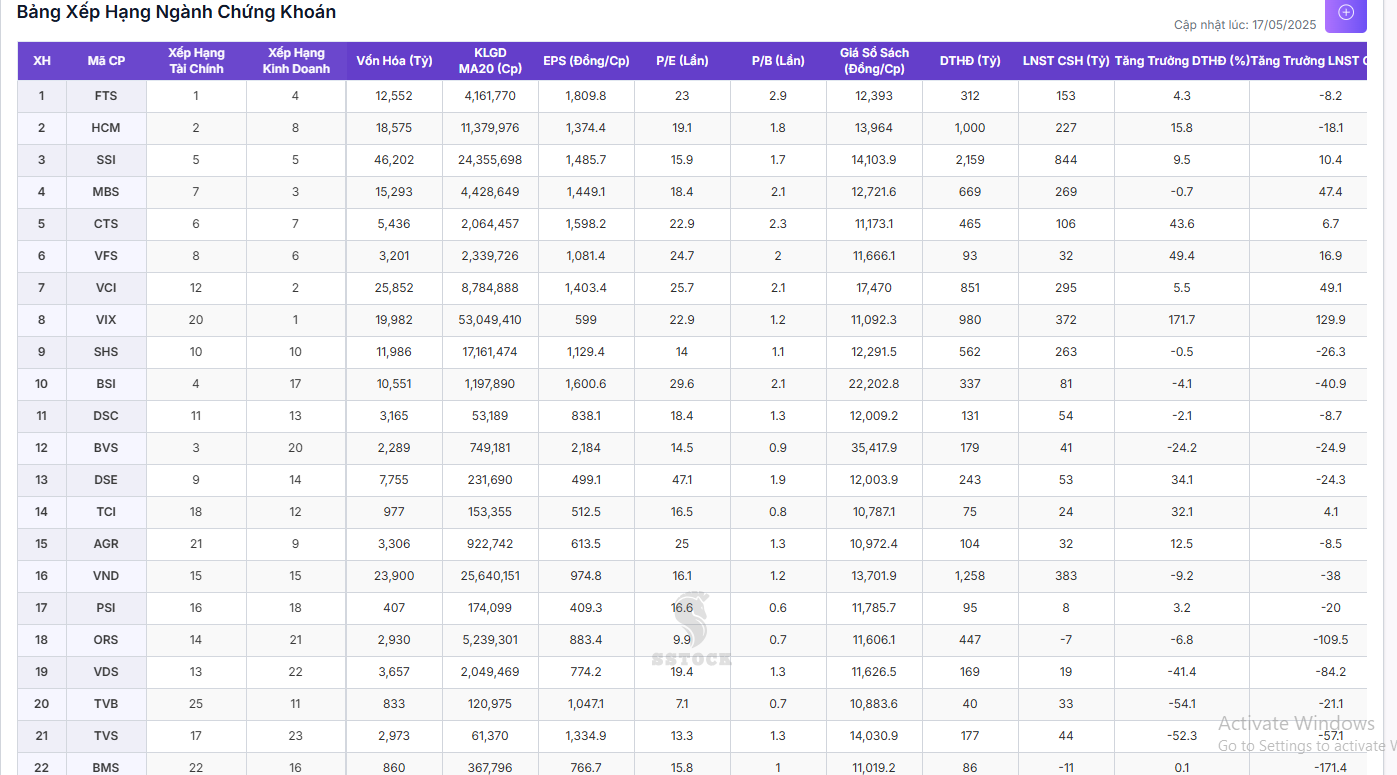
Task: Sort by the Vốn Hóa (Tỷ) column header
Action: (x=394, y=61)
